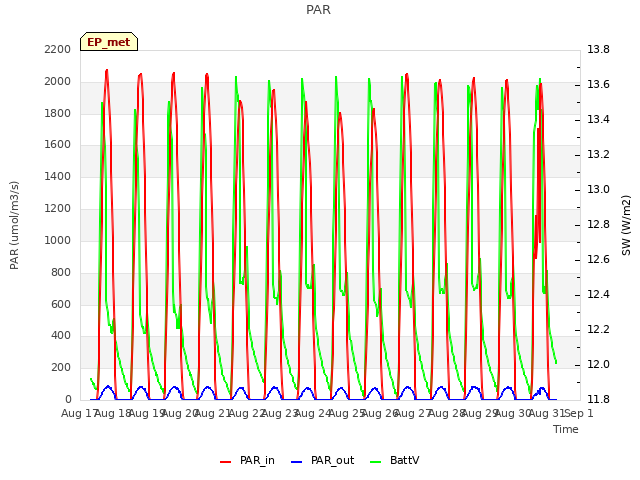Click the Aug 21 tick label

[x=213, y=413]
